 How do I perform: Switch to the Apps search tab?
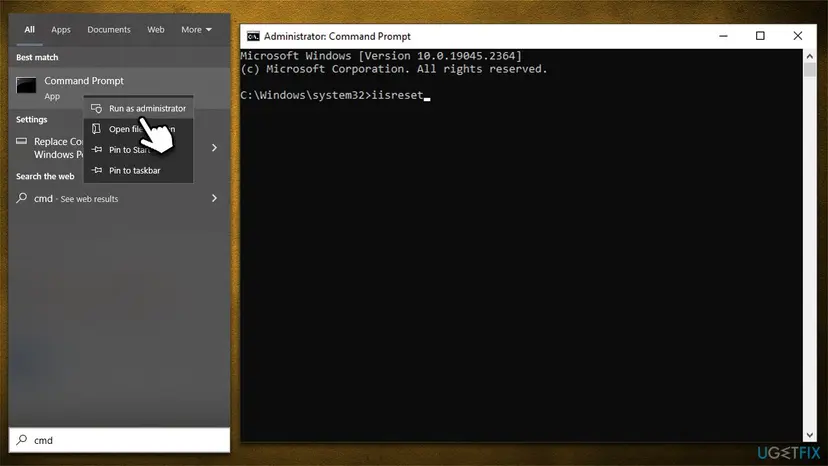click(61, 30)
